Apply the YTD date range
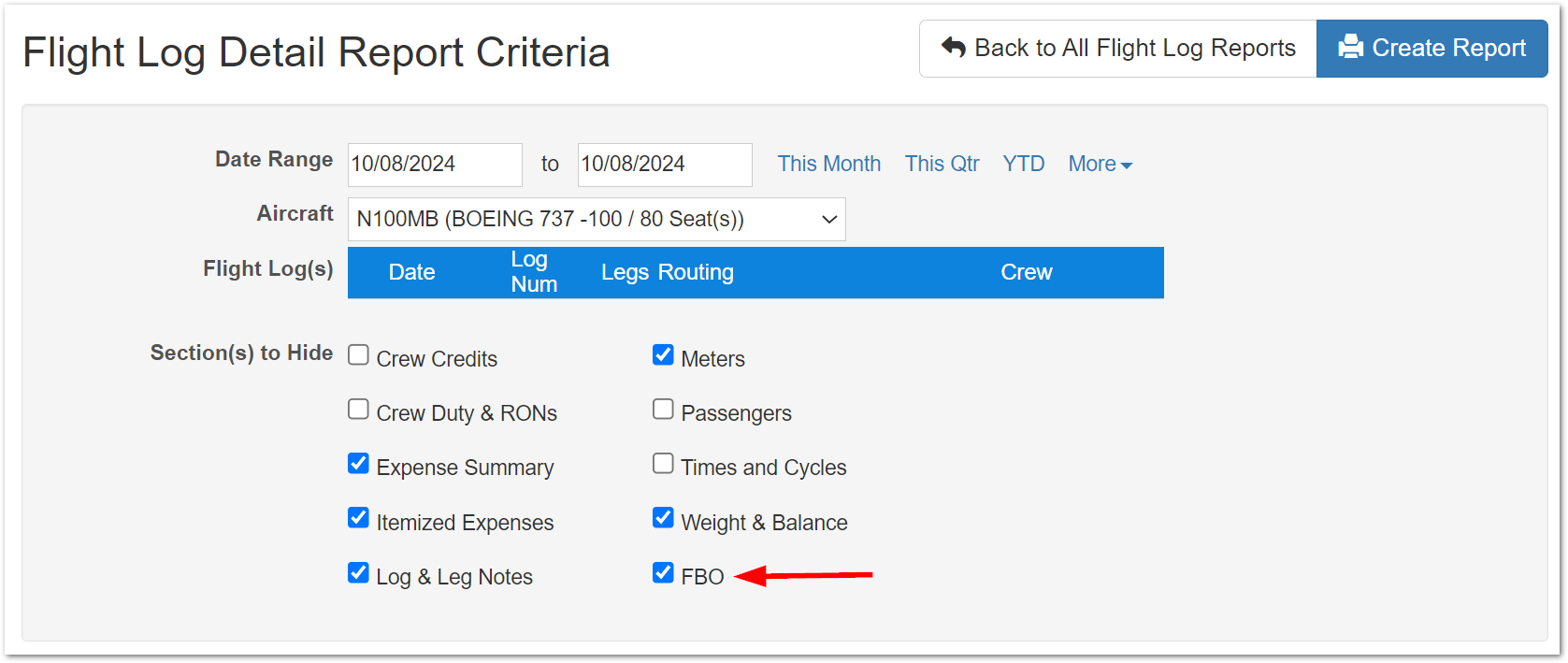1568x663 pixels. click(x=1023, y=164)
